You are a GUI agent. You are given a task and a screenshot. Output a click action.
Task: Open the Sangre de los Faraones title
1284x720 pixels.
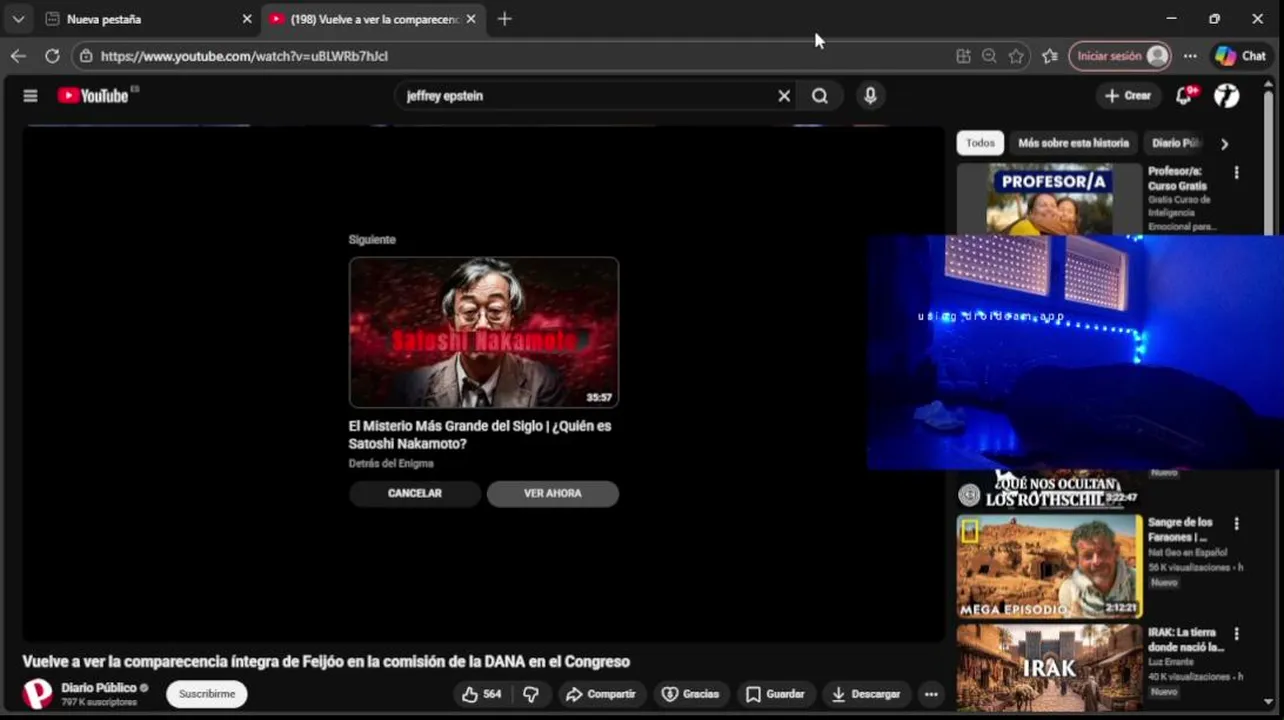click(x=1180, y=530)
